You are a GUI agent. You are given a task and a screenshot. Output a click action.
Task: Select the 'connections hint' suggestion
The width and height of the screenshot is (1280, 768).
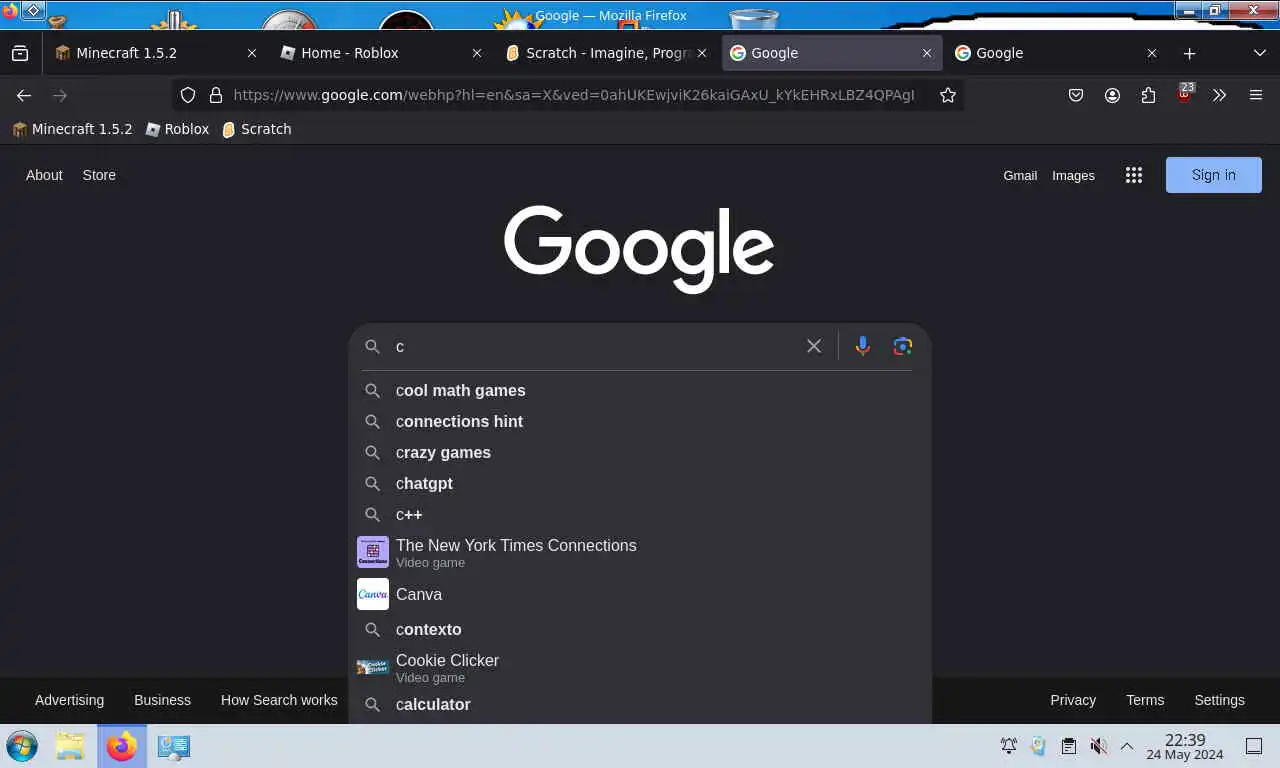tap(640, 422)
